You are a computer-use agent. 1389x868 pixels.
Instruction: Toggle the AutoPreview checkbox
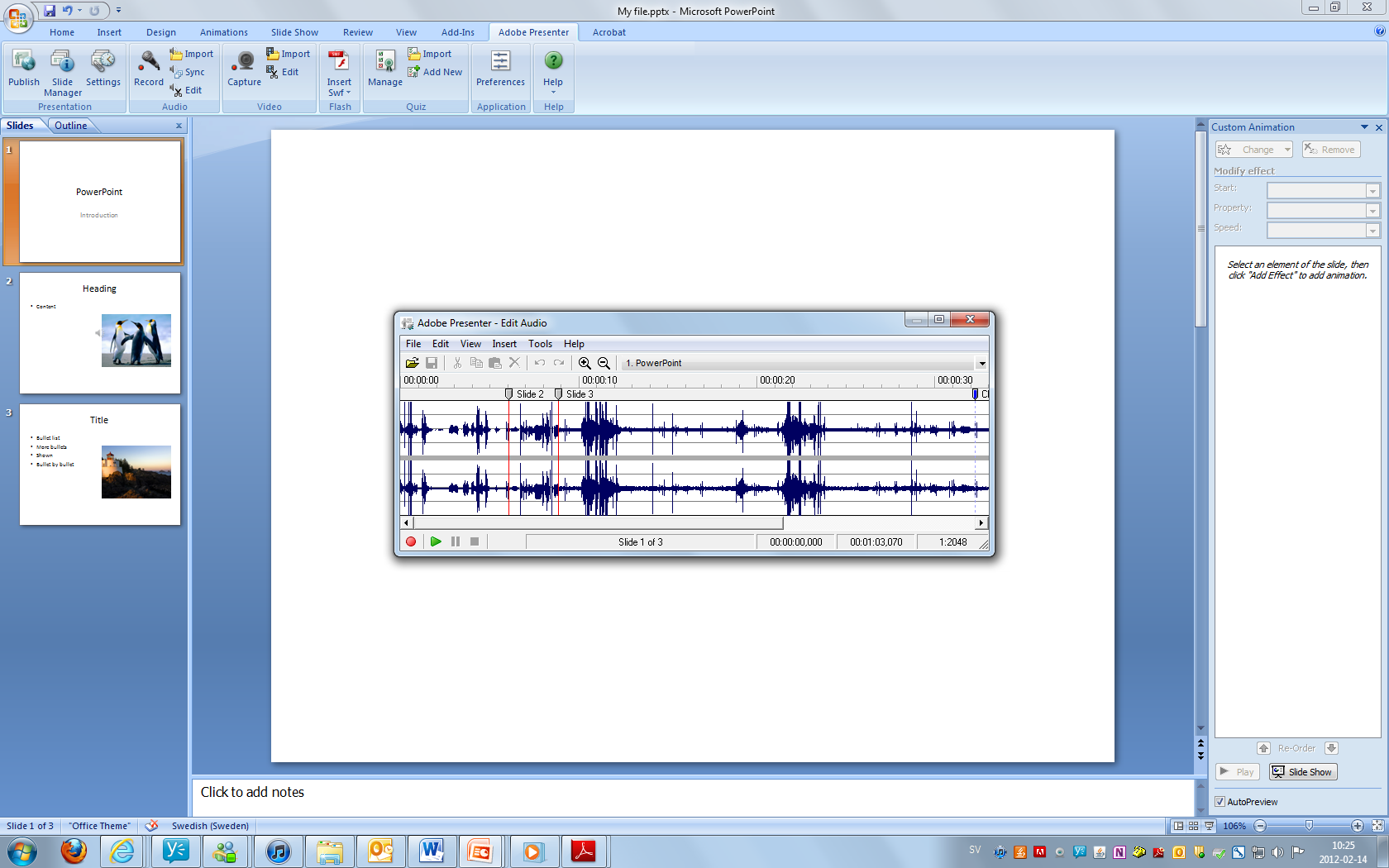pos(1220,802)
